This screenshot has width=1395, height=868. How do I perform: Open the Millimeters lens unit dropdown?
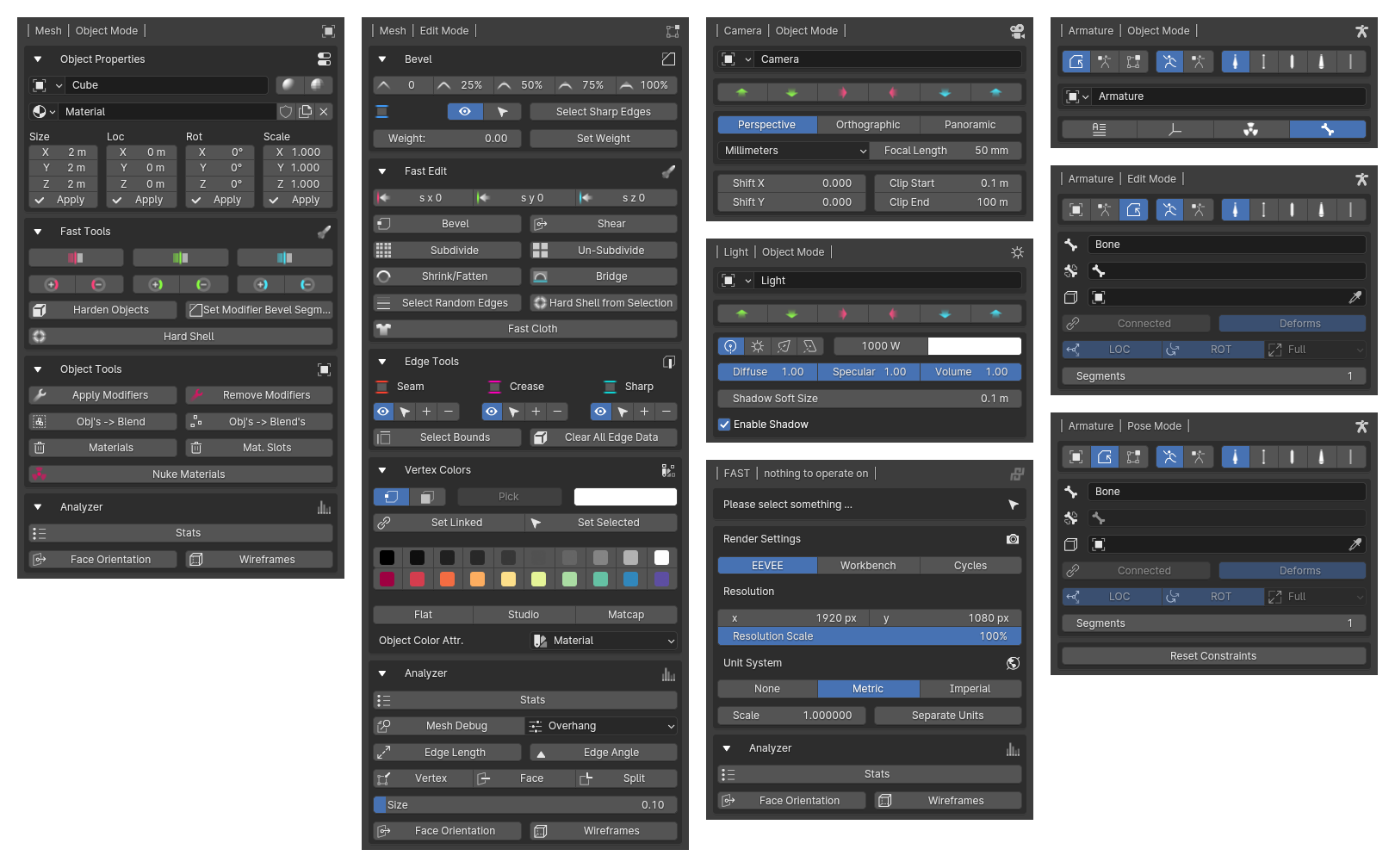793,151
